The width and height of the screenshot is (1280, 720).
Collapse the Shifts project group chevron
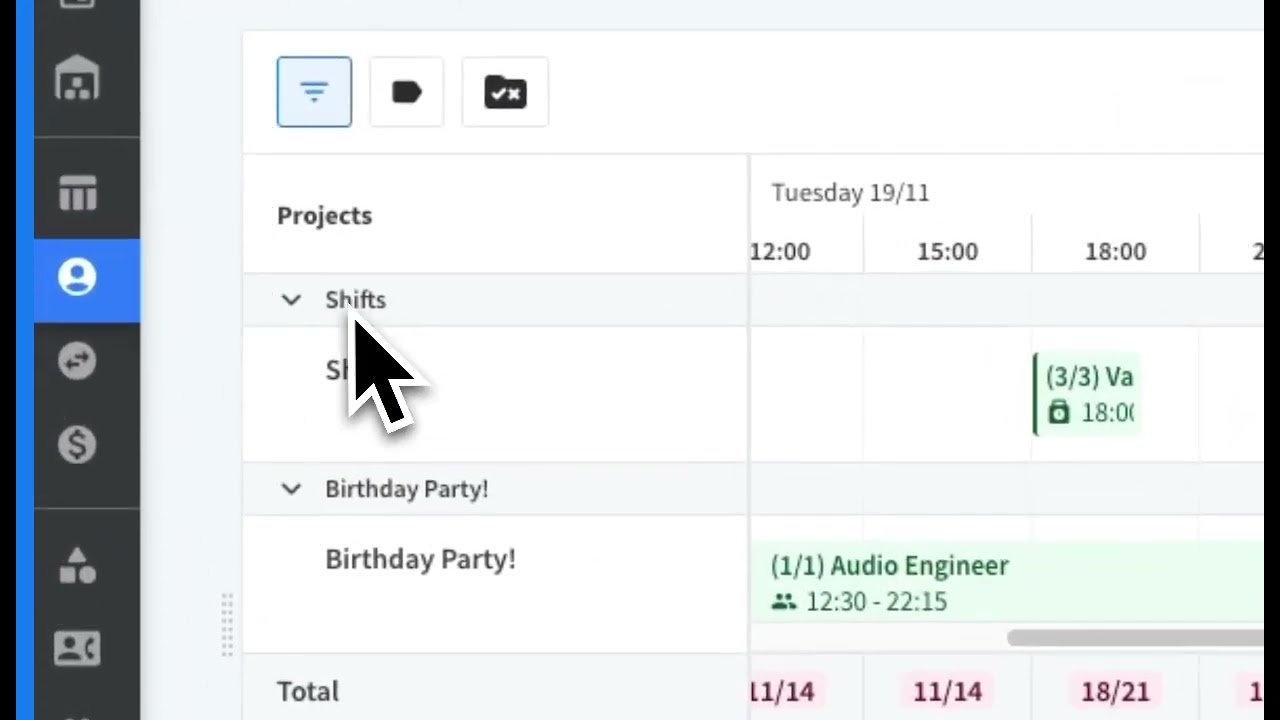[x=291, y=300]
